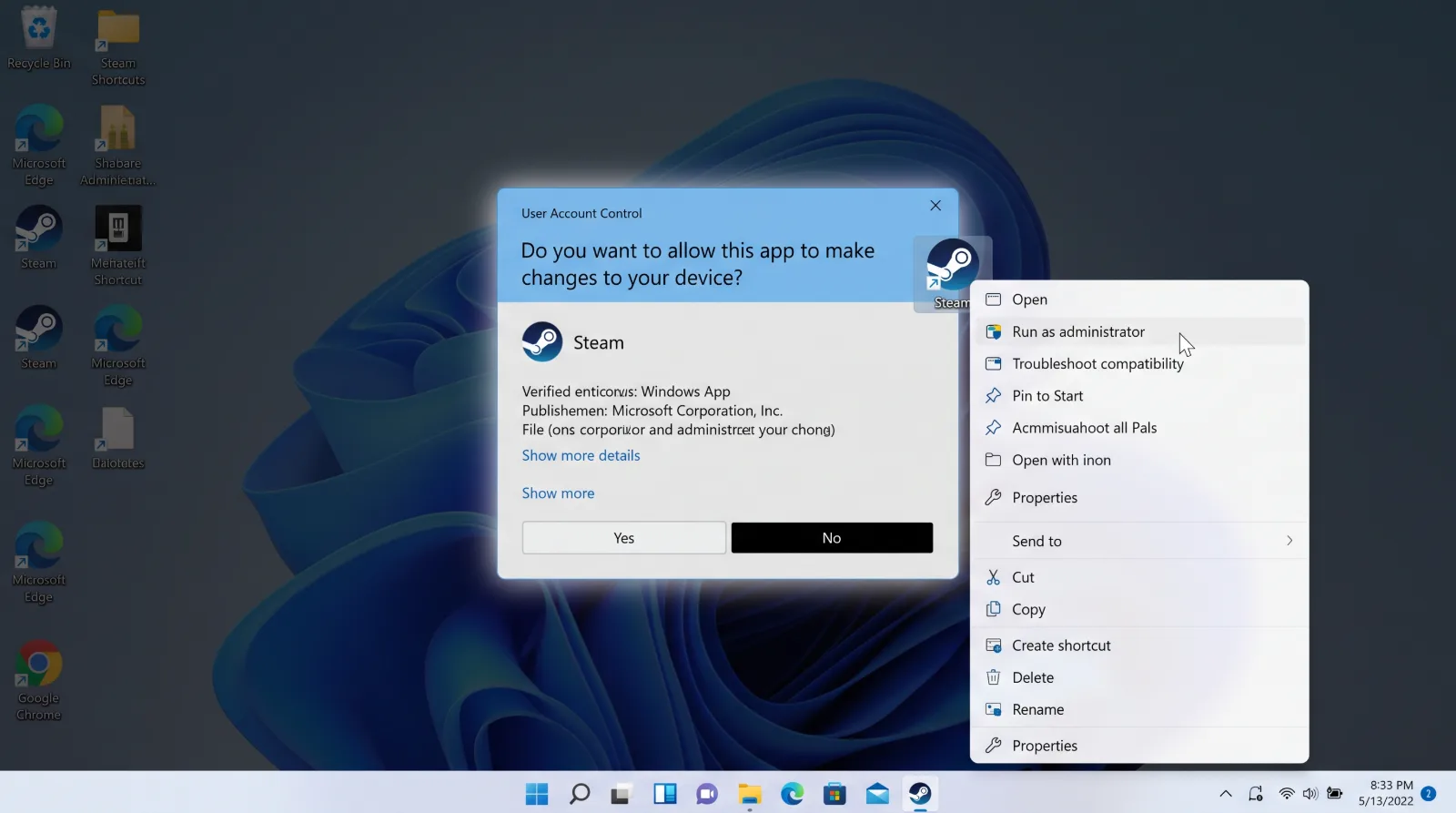Open Properties at the menu bottom
Image resolution: width=1456 pixels, height=813 pixels.
[1139, 746]
